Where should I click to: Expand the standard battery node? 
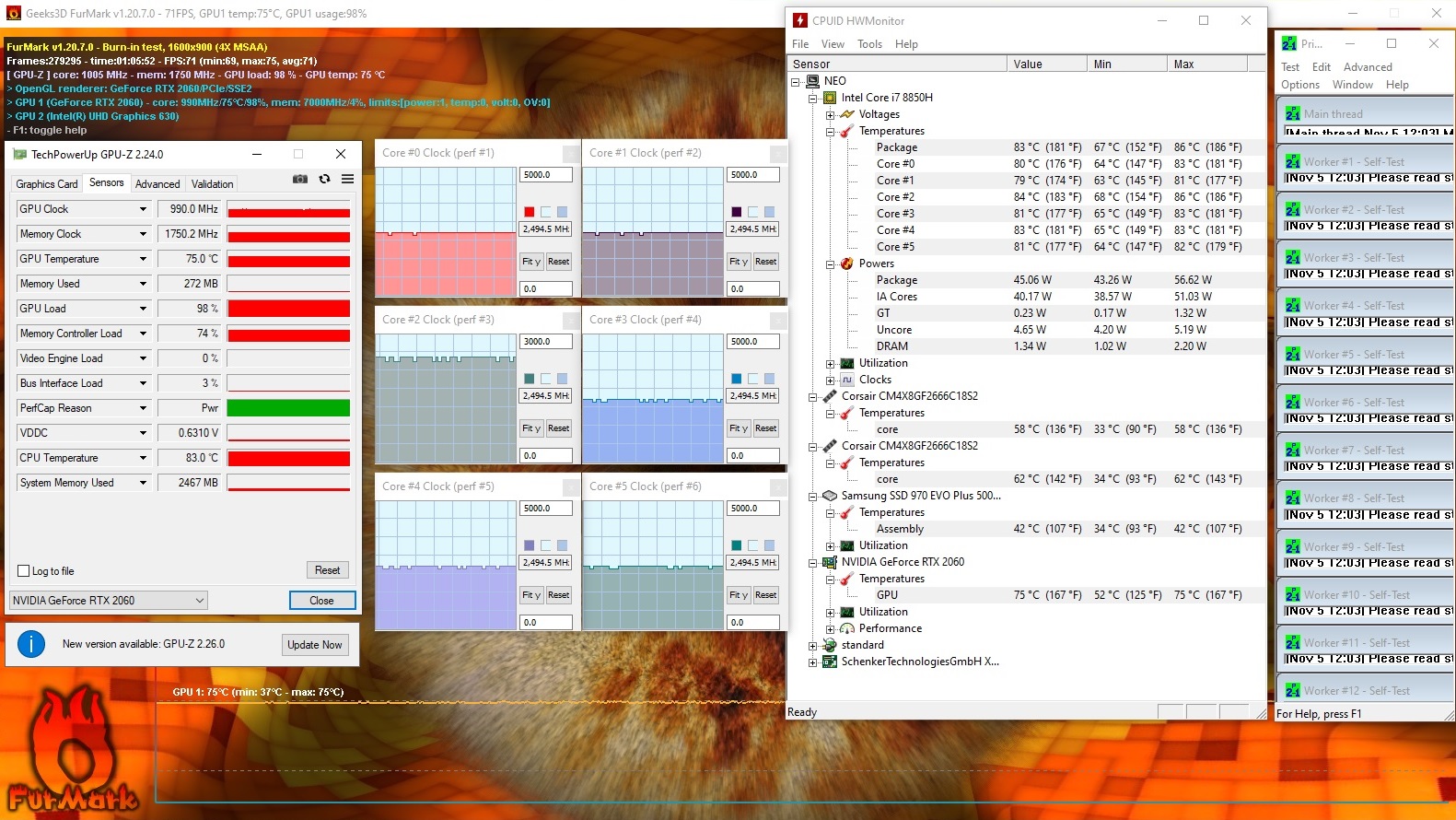813,646
